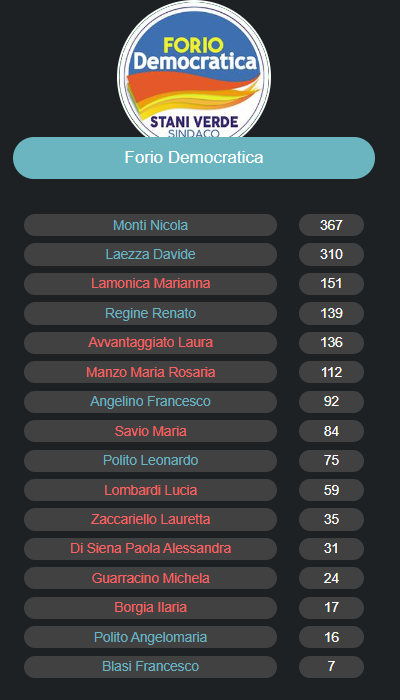Open Avvantaggiato Laura's entry
400x700 pixels.
pos(150,343)
